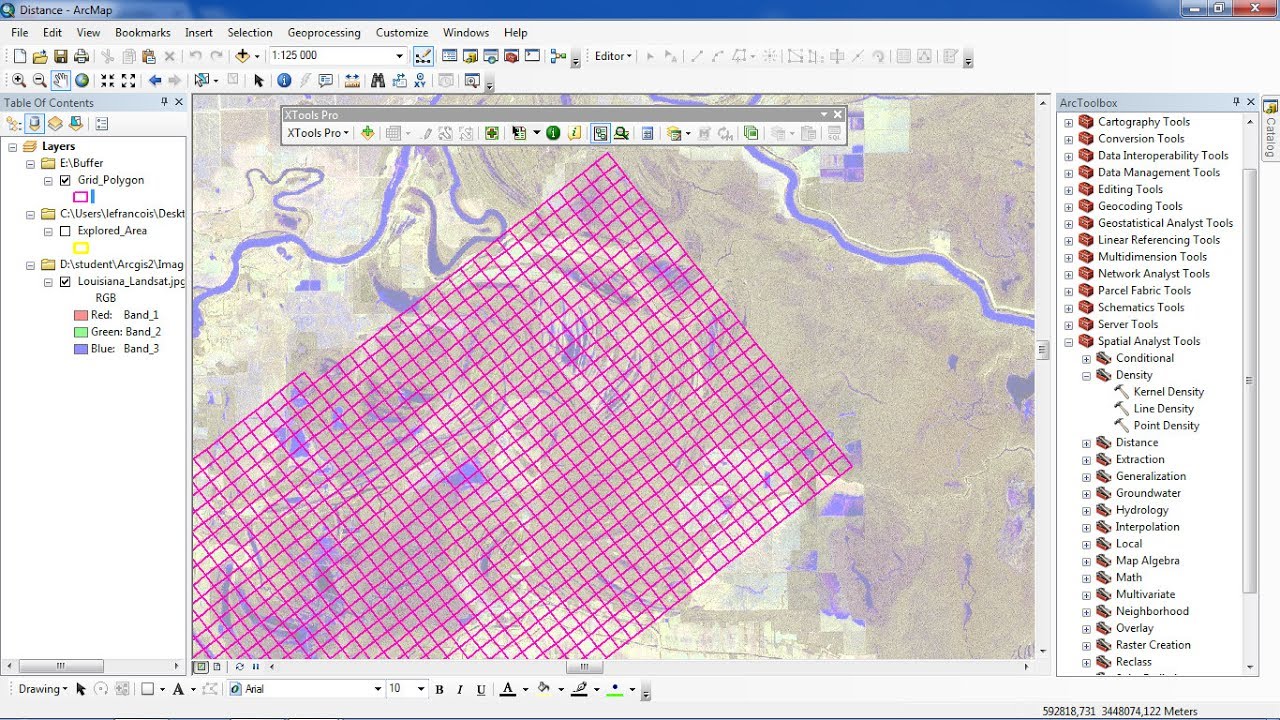
Task: Pause map drawing
Action: pyautogui.click(x=256, y=667)
